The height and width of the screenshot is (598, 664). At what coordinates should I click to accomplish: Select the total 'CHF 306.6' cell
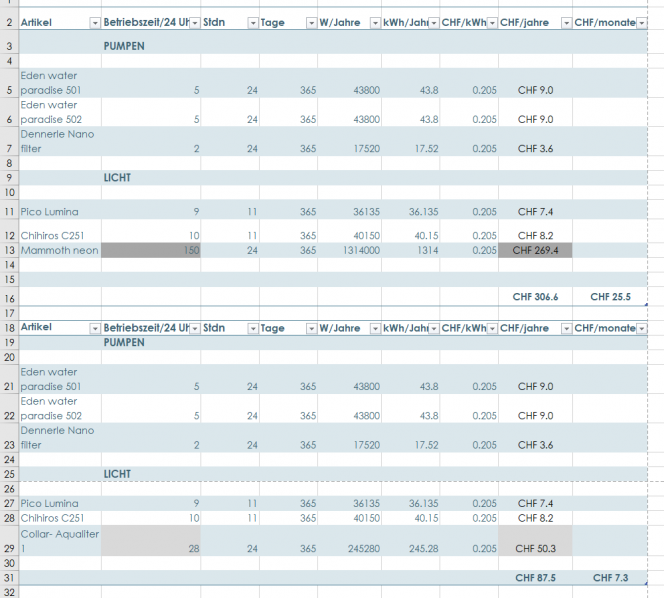[535, 296]
